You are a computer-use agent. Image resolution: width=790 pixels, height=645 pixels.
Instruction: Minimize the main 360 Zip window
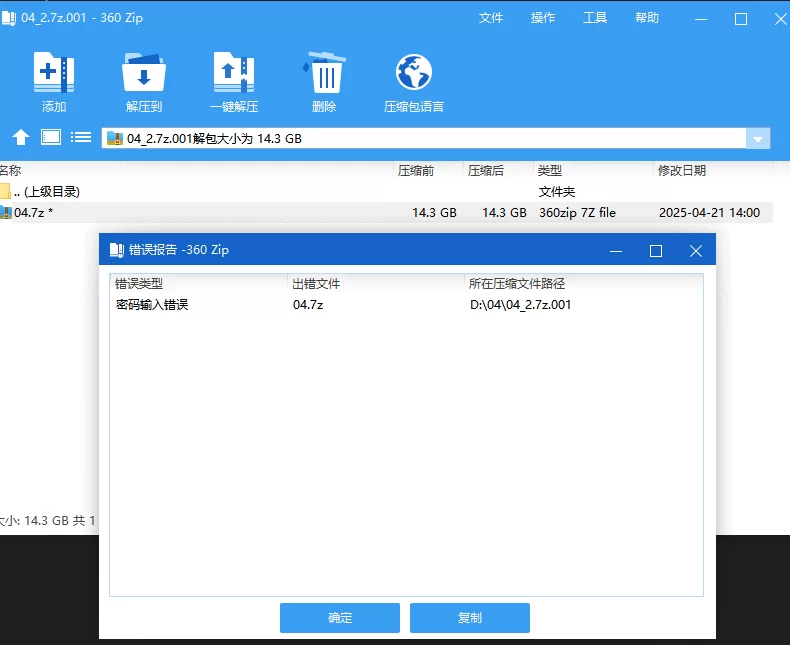point(701,19)
